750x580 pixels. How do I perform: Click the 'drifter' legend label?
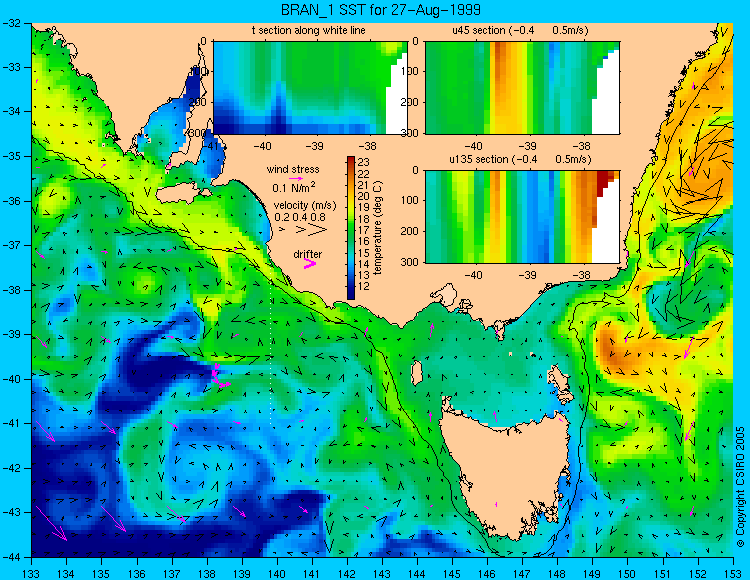(x=308, y=254)
